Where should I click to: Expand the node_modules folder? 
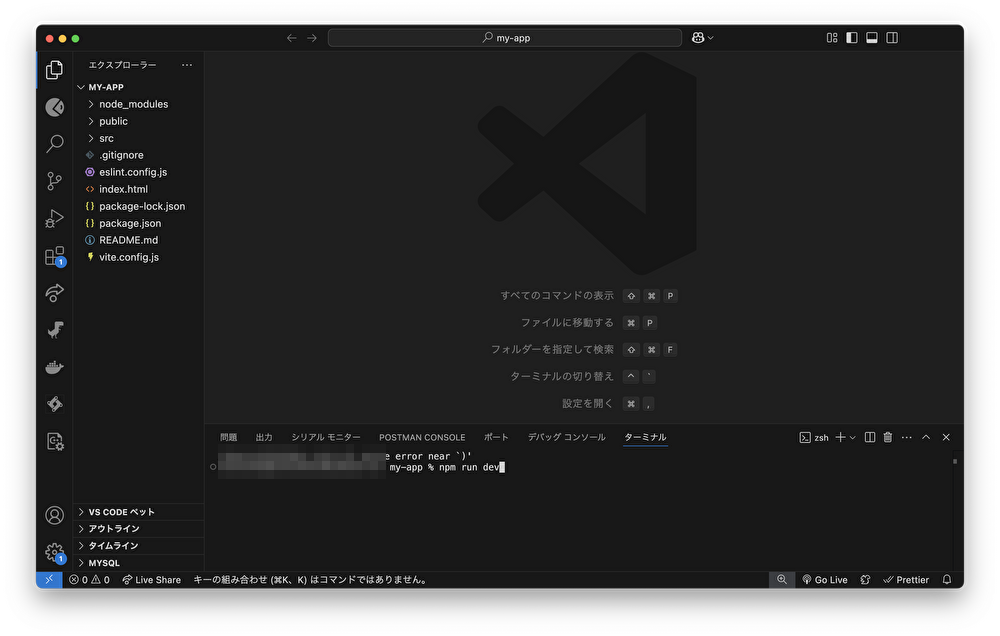[x=133, y=104]
